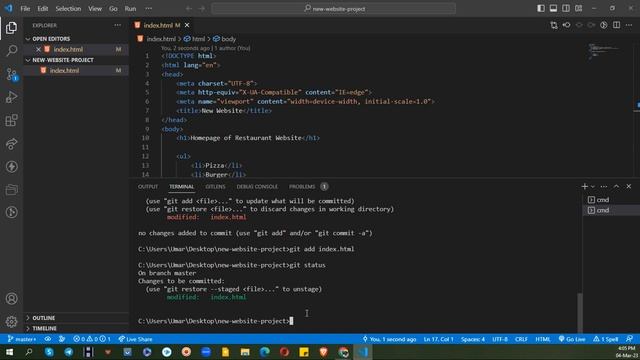This screenshot has width=640, height=360.
Task: Close the index.html editor tab
Action: [187, 25]
